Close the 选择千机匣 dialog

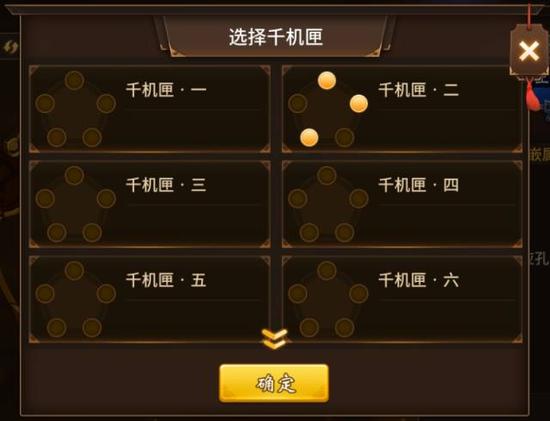click(529, 51)
